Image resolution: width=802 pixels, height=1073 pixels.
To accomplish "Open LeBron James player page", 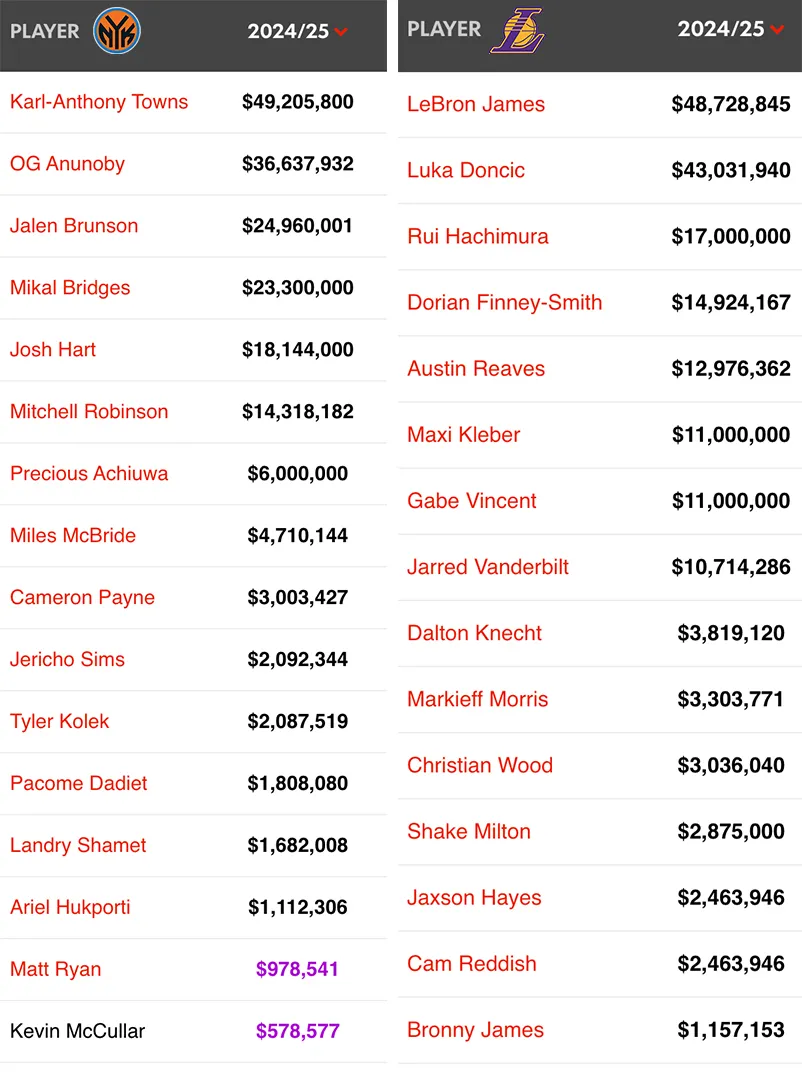I will 476,104.
